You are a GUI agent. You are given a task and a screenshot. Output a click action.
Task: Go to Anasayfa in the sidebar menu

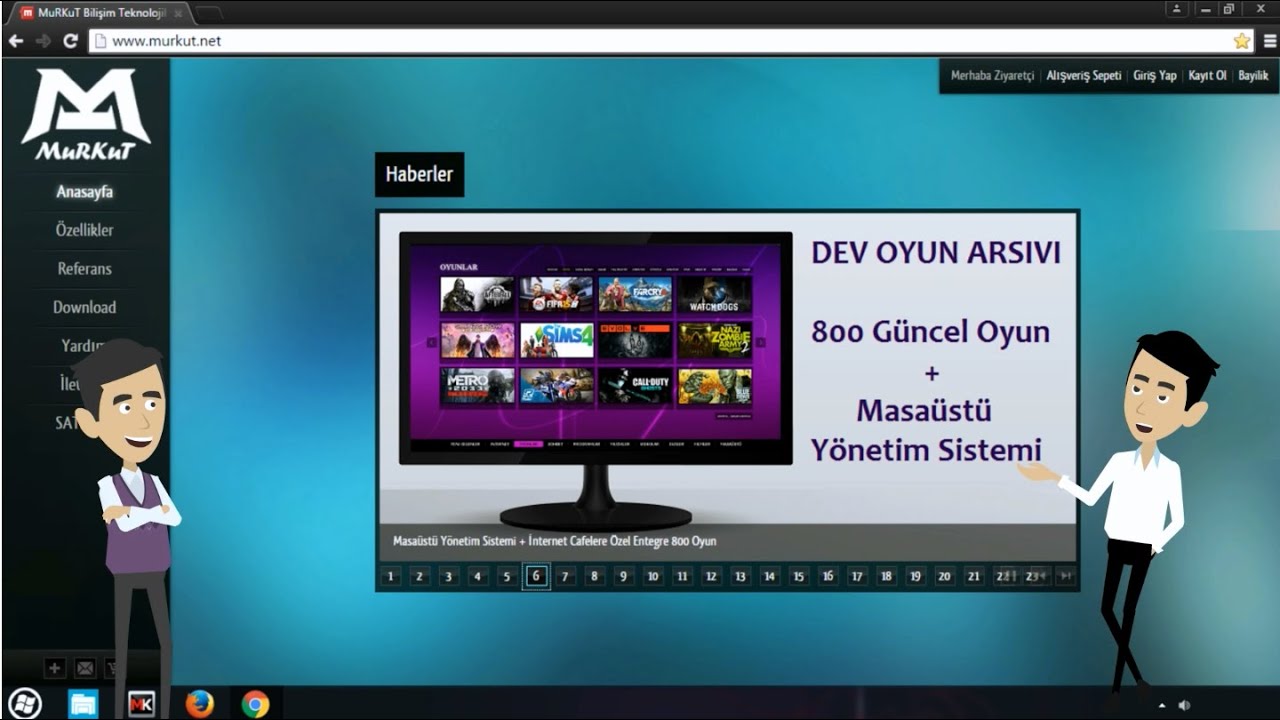[85, 192]
